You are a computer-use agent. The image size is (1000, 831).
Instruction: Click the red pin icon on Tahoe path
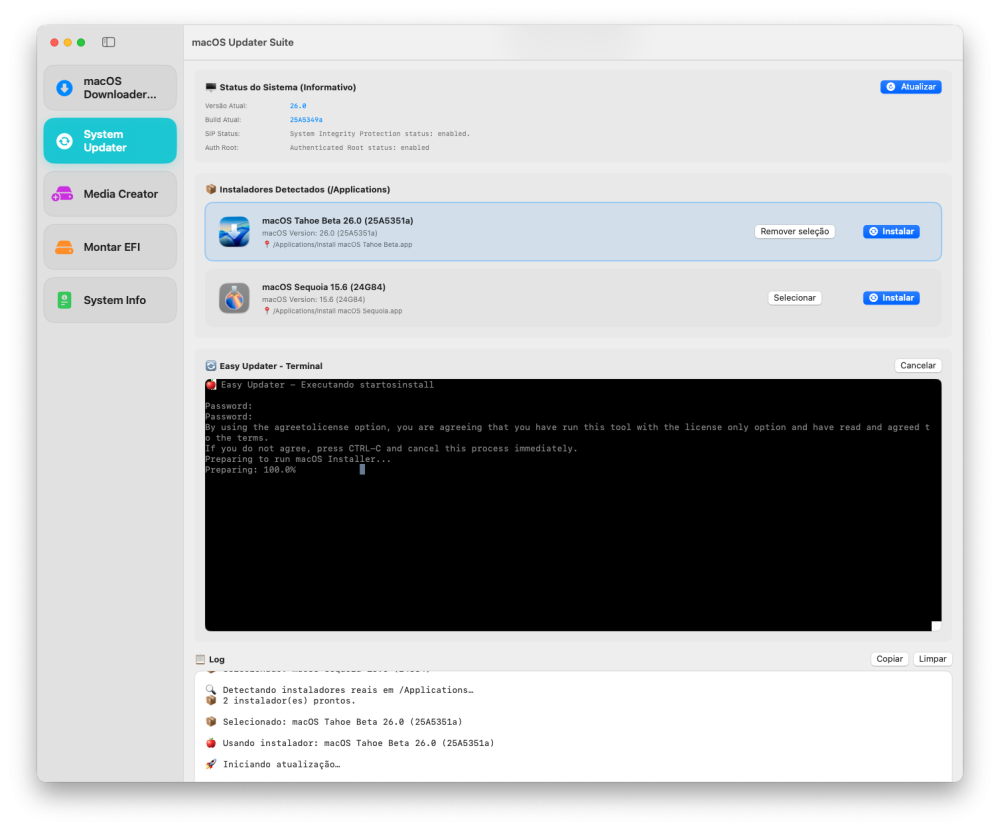(x=267, y=245)
